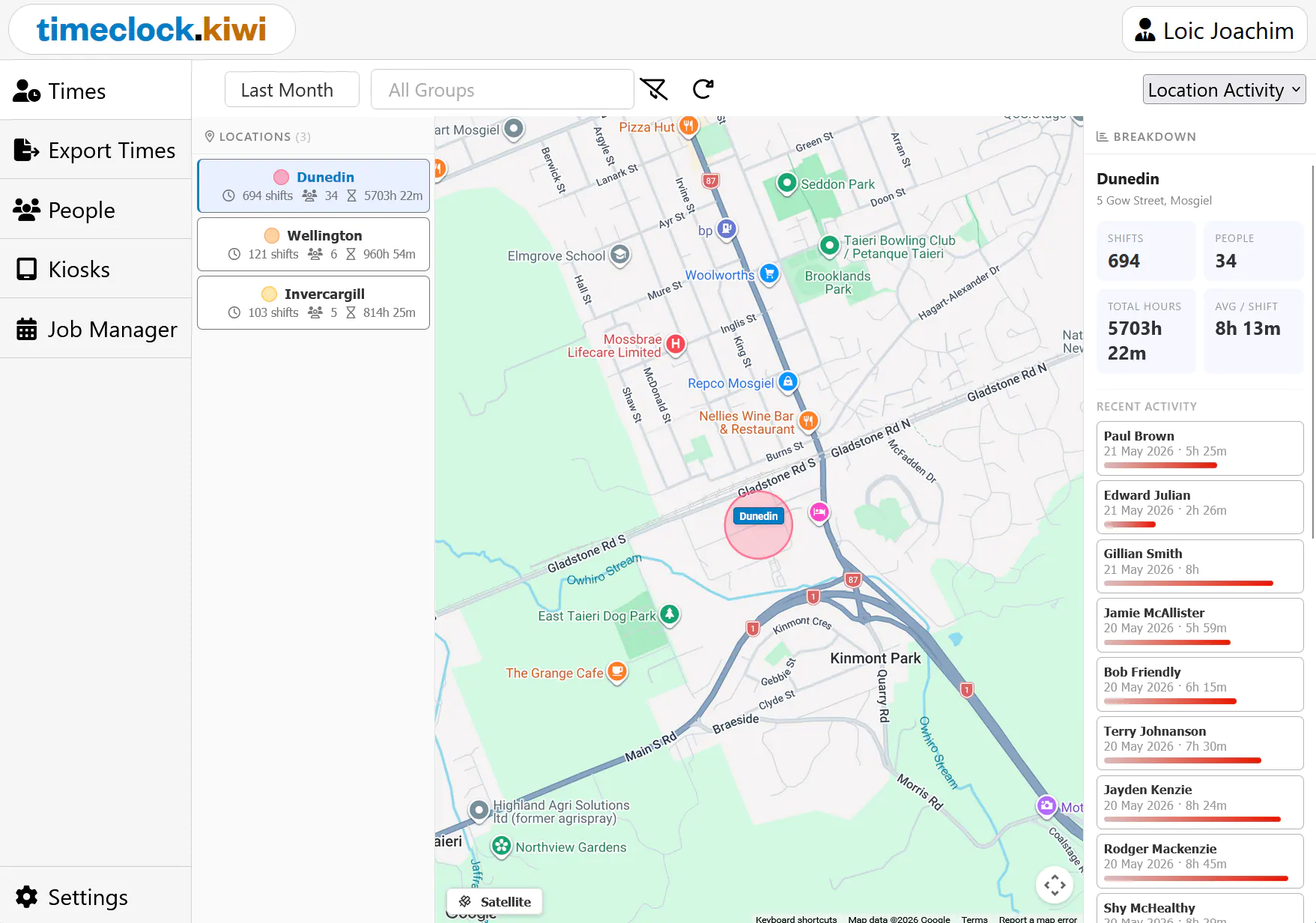Screen dimensions: 1316x923
Task: Click Taieri Bowling Club pin
Action: click(829, 245)
